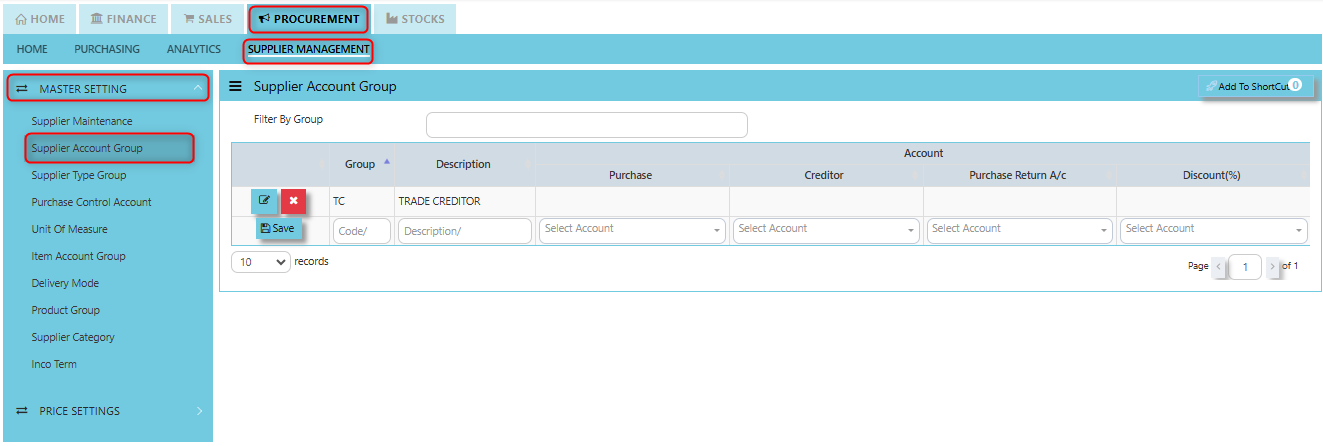Open Supplier Maintenance in sidebar
Viewport: 1323px width, 446px height.
point(82,121)
